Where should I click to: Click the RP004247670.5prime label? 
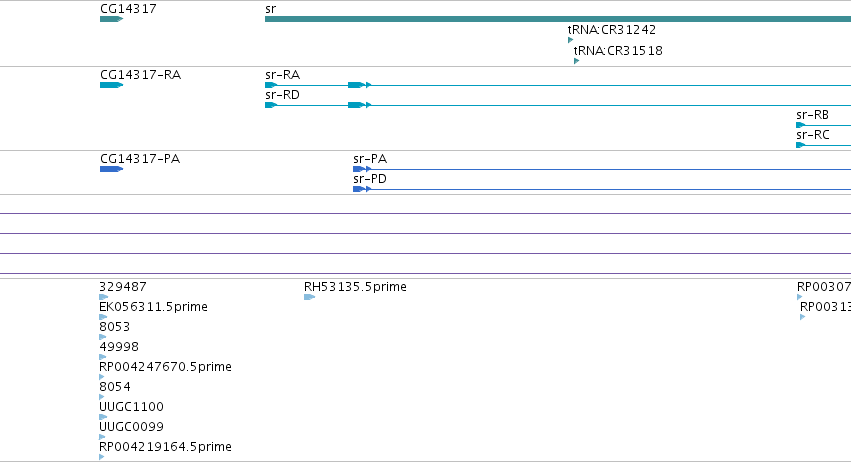[x=165, y=367]
